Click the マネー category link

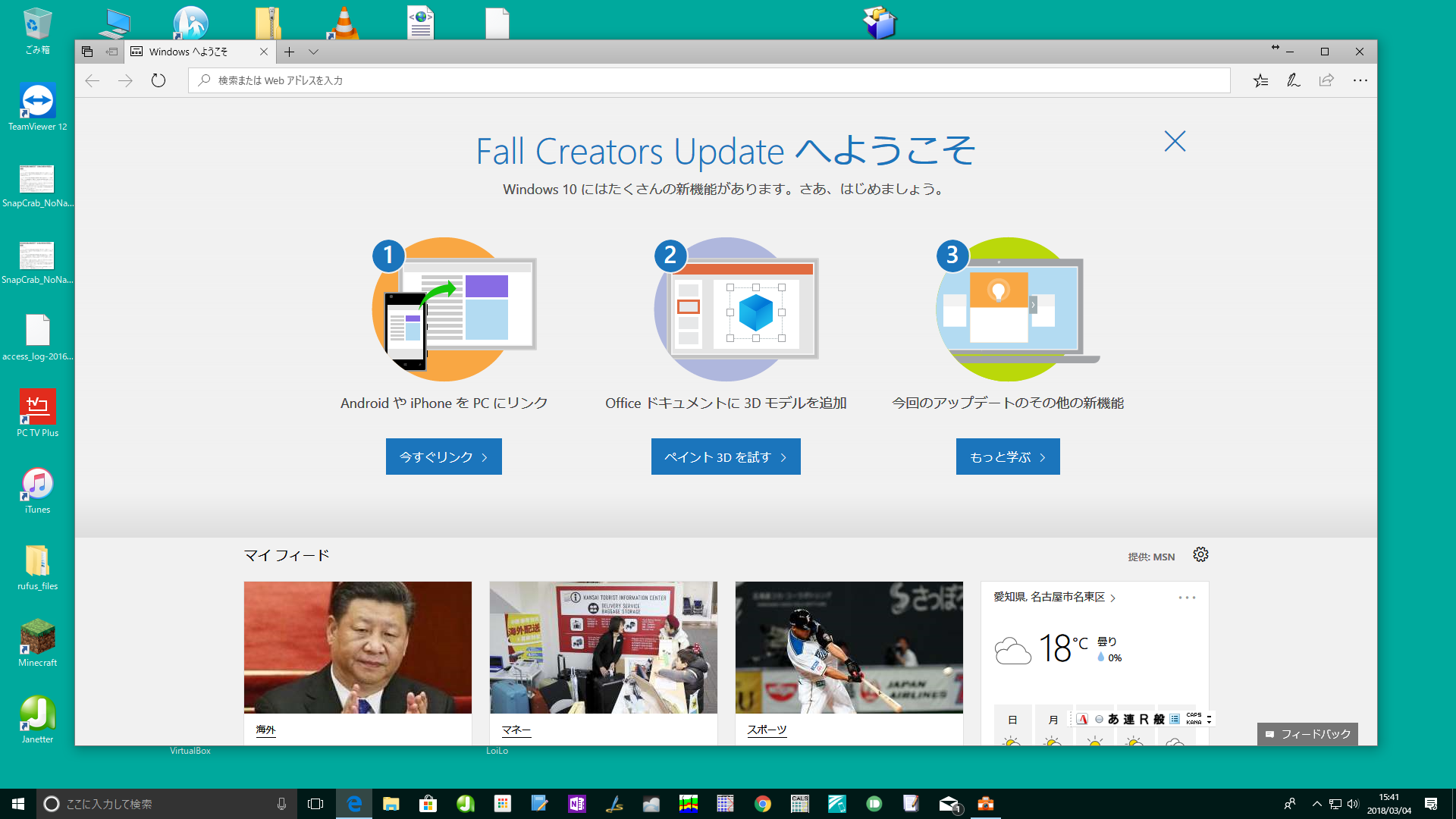coord(516,730)
